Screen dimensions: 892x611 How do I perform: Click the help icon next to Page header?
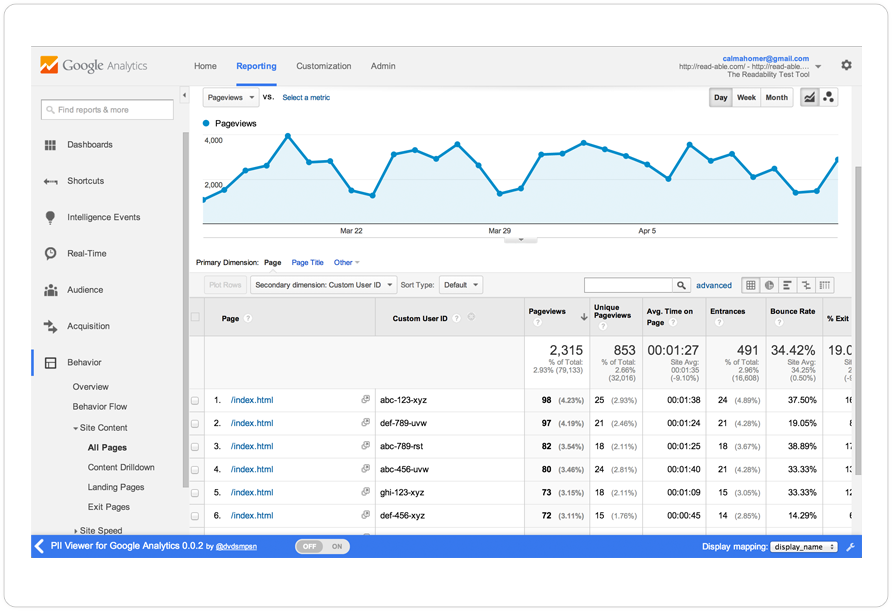pyautogui.click(x=248, y=319)
